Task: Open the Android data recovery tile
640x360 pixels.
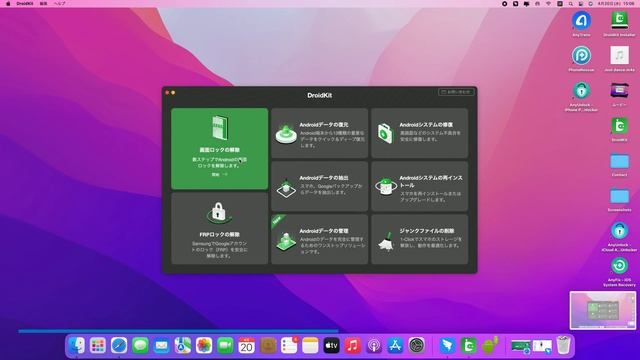Action: coord(320,133)
